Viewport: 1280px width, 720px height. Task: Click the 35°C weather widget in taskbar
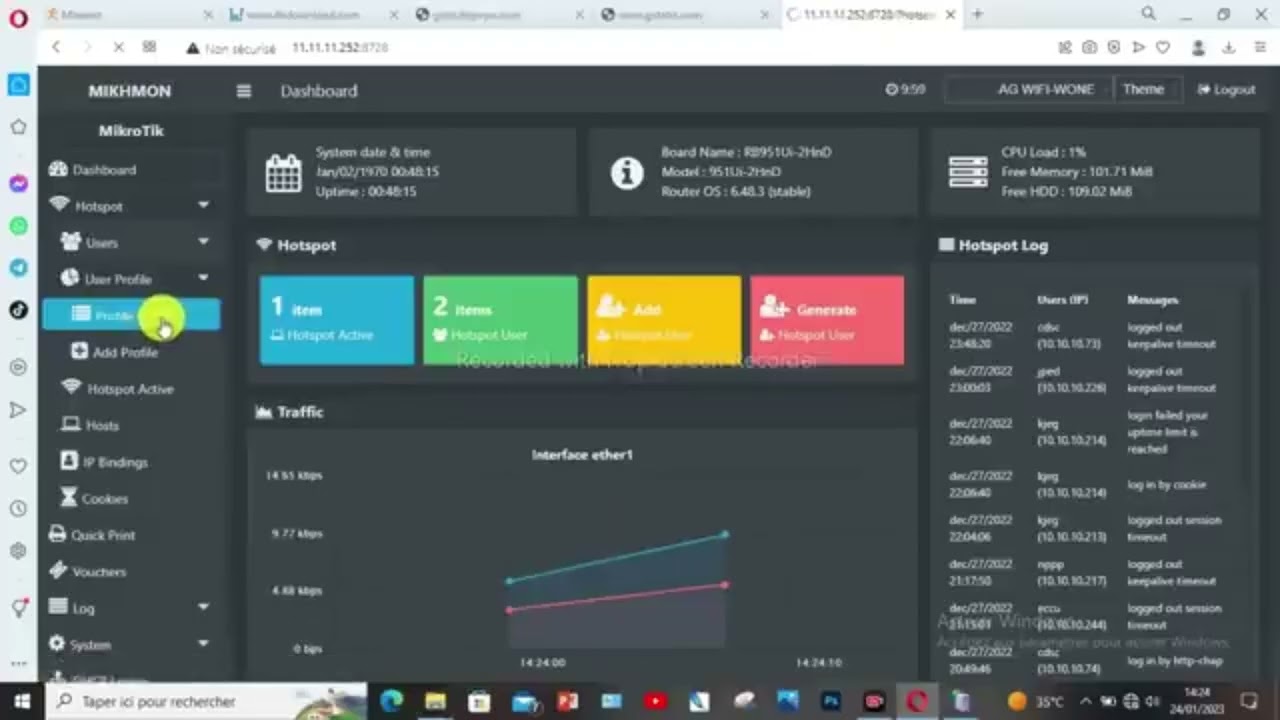1037,701
